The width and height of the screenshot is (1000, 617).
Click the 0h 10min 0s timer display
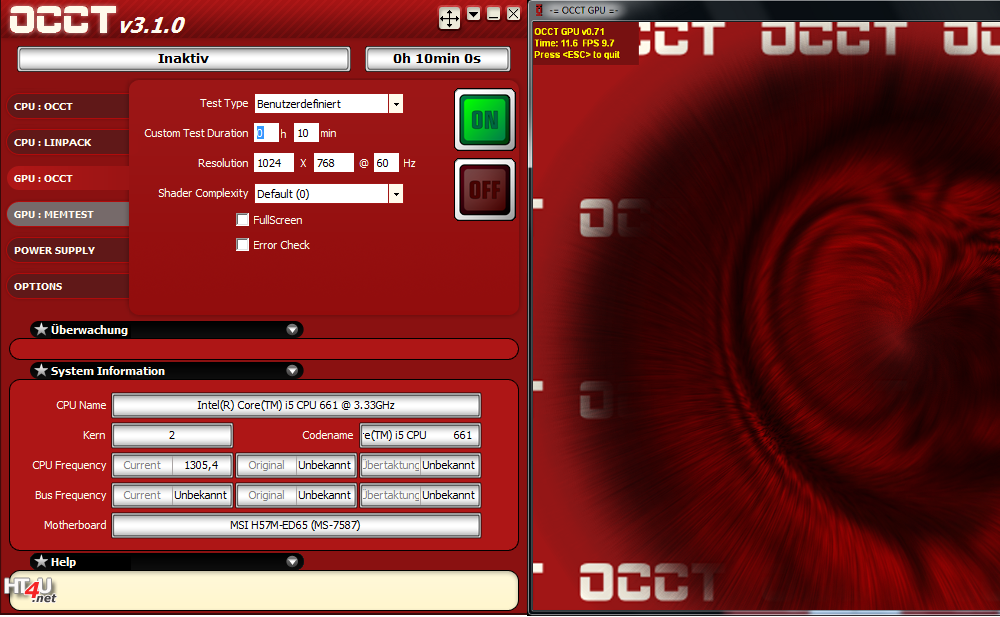coord(438,59)
